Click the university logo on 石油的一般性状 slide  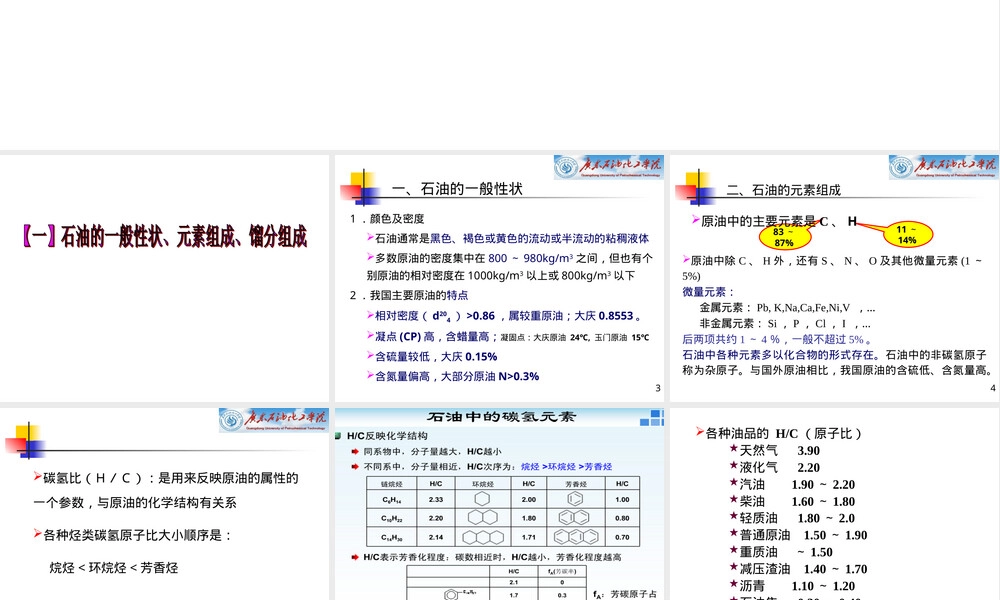tap(608, 167)
